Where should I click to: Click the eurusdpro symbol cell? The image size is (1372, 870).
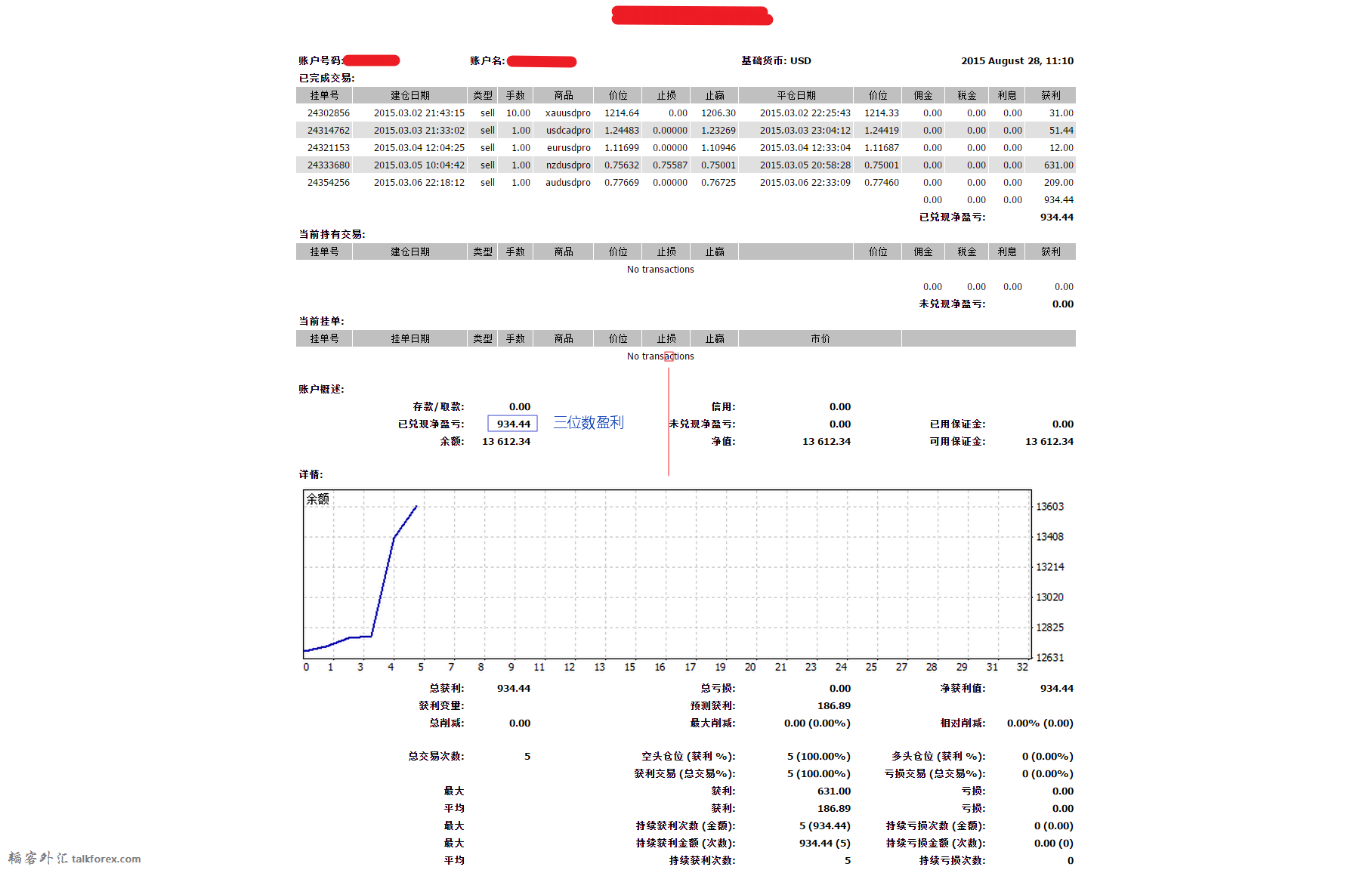569,148
